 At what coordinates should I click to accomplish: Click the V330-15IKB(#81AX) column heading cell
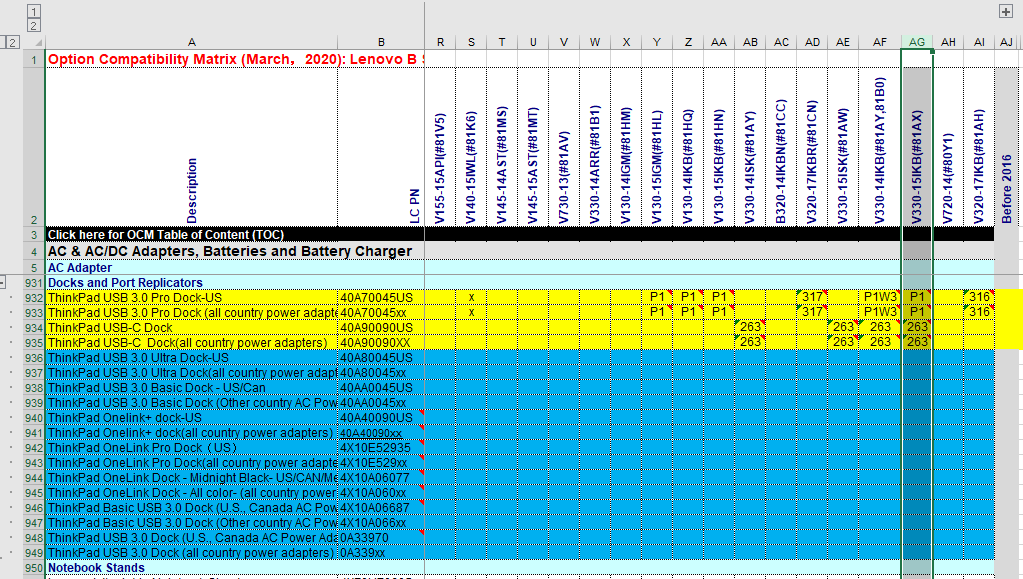coord(917,147)
